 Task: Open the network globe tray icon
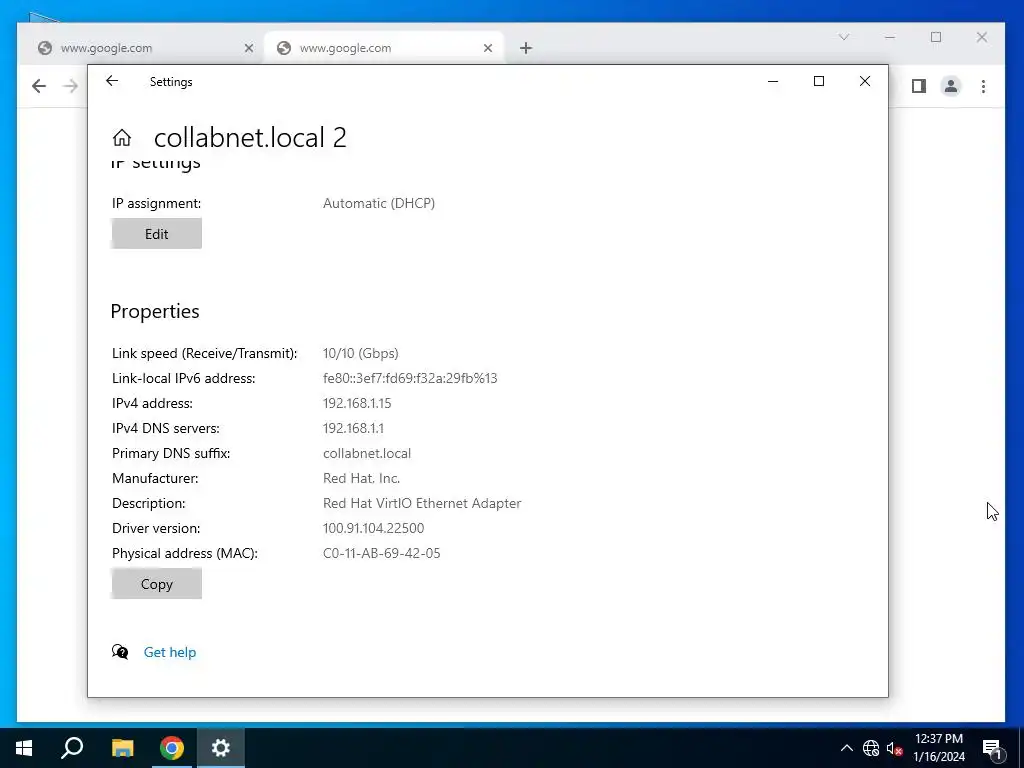pos(871,748)
